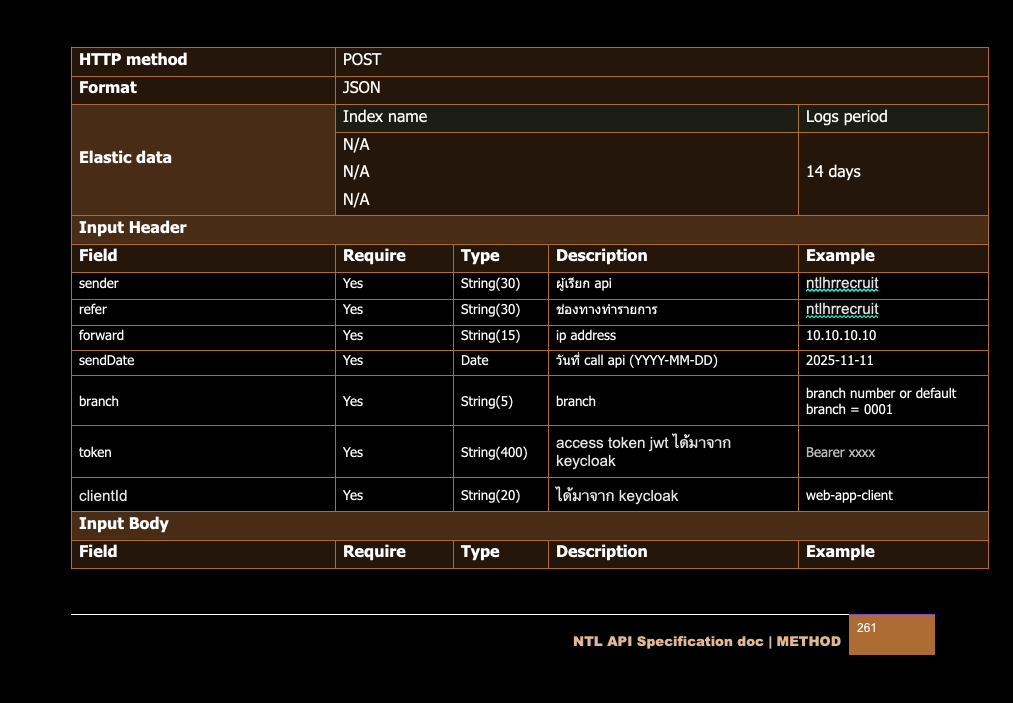This screenshot has height=703, width=1013.
Task: Click ntlhrrecruit example in refer row
Action: pos(842,310)
